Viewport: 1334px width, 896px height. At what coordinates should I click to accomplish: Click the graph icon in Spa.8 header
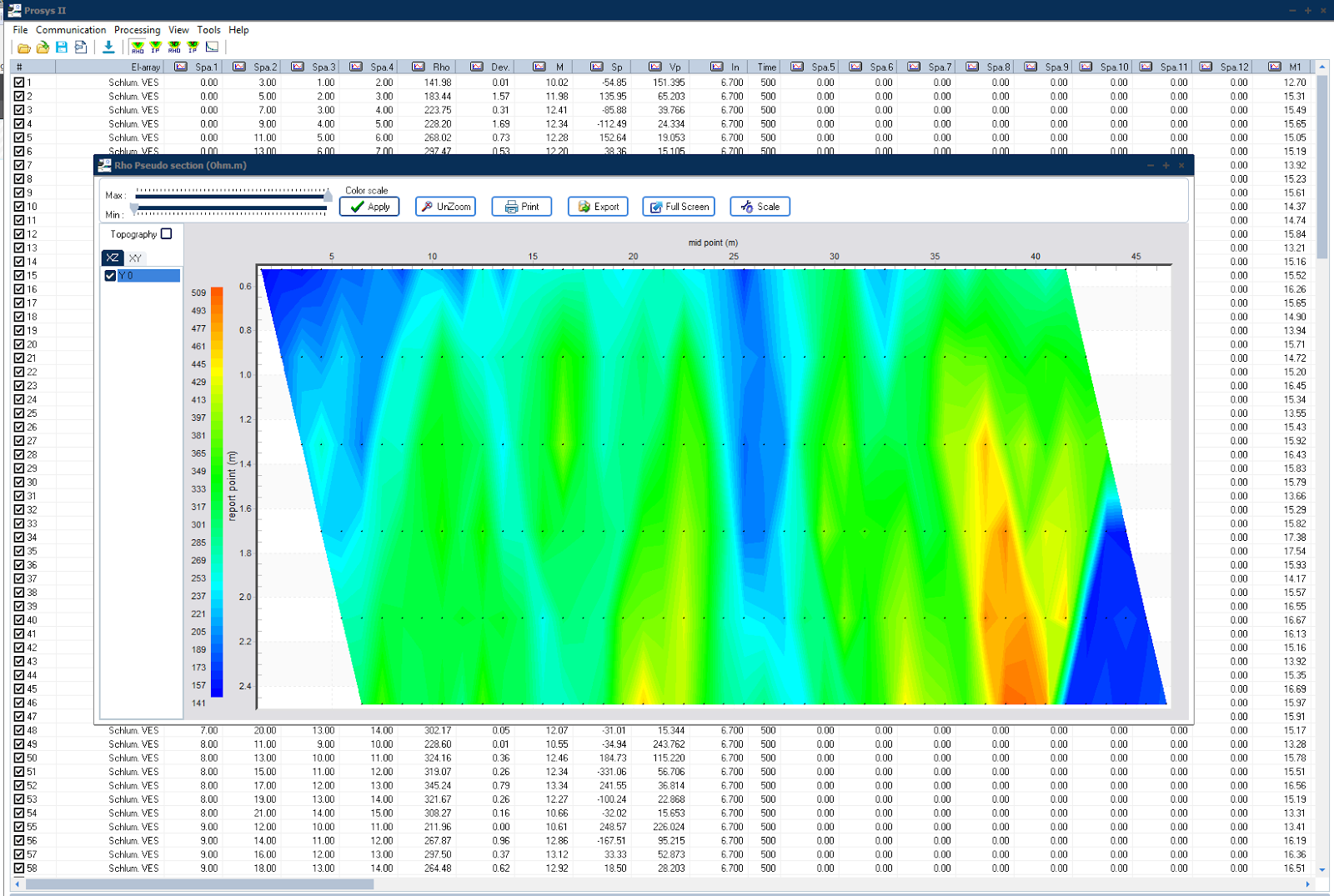coord(972,67)
